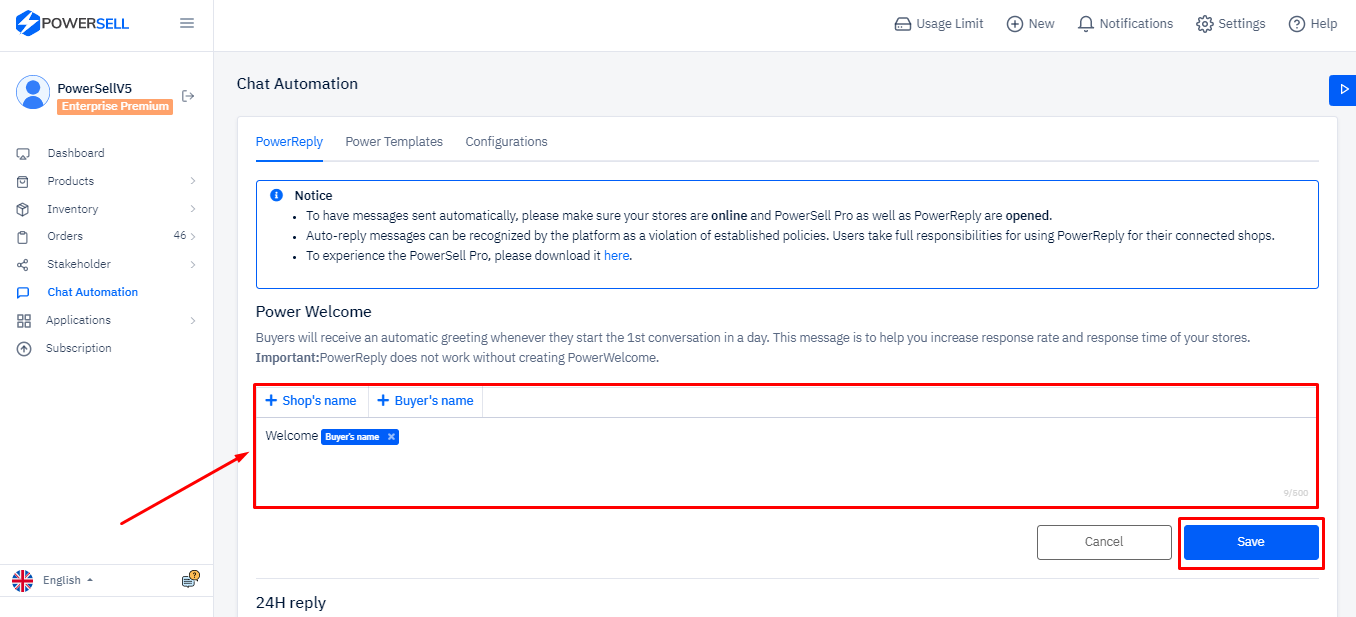This screenshot has width=1356, height=617.
Task: Click the Help question-mark icon
Action: tap(1297, 24)
